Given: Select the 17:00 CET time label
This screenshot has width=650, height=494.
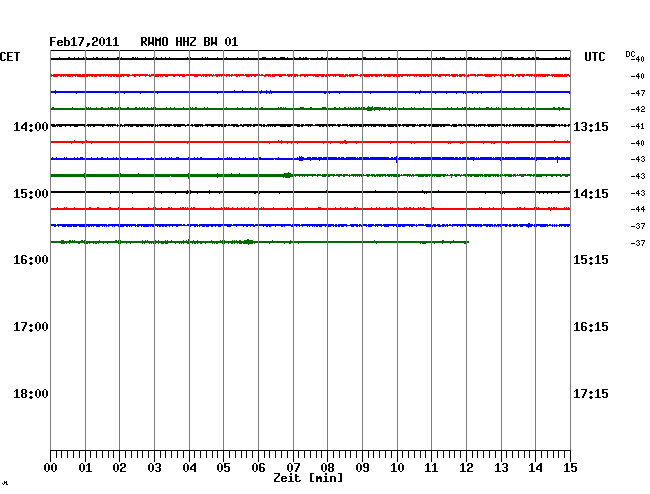Looking at the screenshot, I should tap(31, 327).
